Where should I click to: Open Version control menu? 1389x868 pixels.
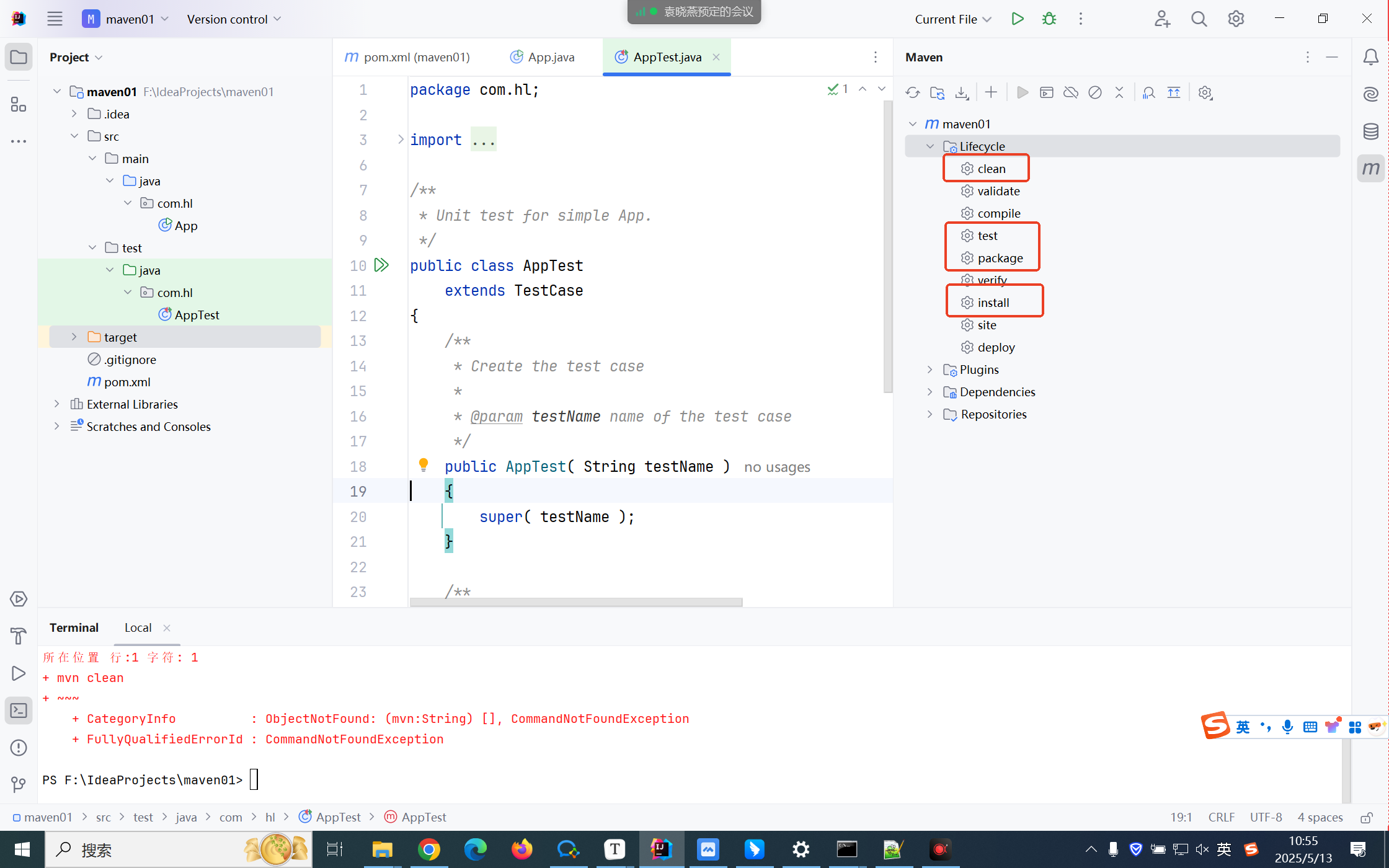tap(233, 19)
